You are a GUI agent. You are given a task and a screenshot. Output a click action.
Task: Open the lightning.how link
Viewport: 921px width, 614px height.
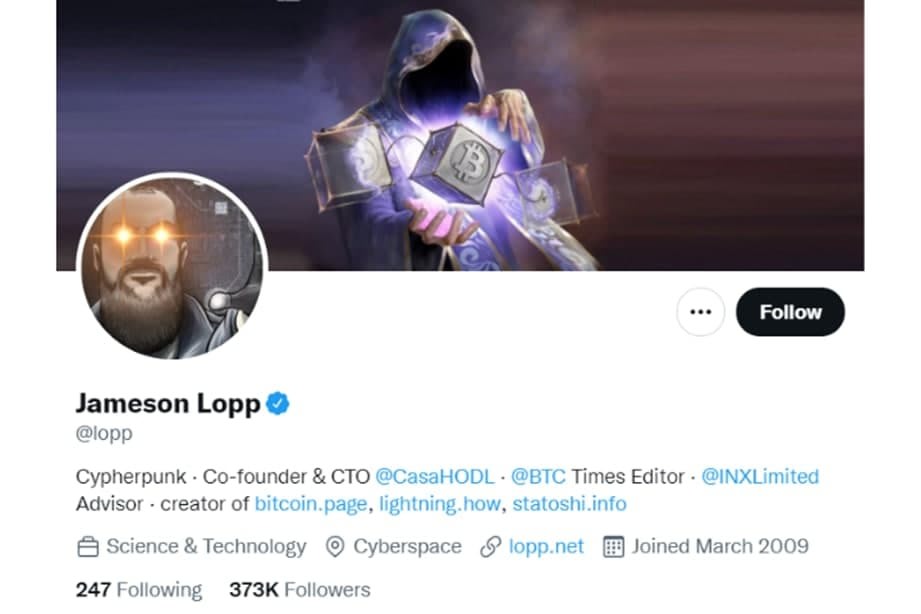coord(440,504)
